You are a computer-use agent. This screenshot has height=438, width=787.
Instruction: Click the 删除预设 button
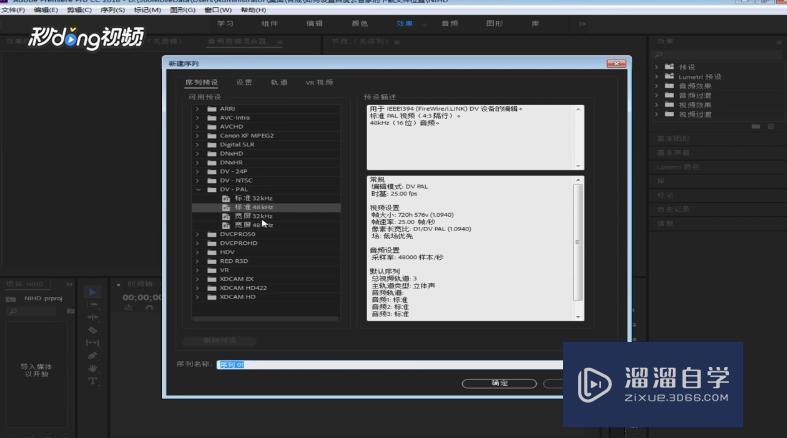(x=219, y=341)
